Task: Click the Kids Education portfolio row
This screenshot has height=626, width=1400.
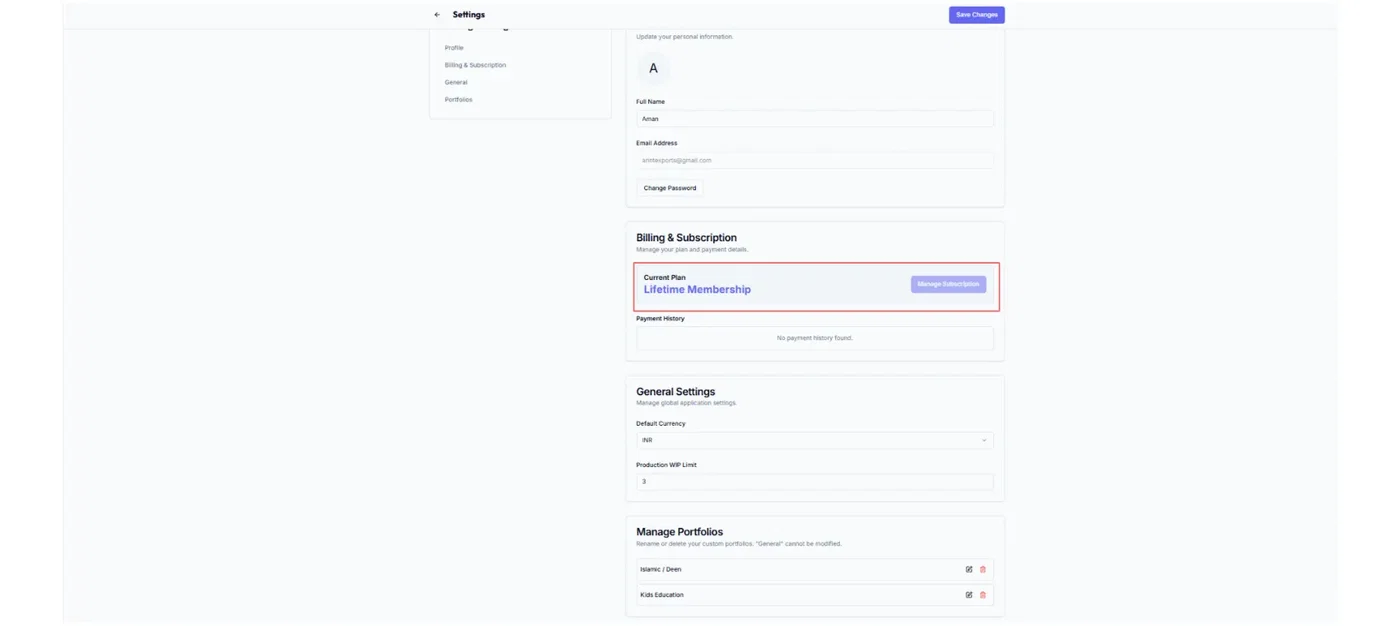Action: [780, 595]
